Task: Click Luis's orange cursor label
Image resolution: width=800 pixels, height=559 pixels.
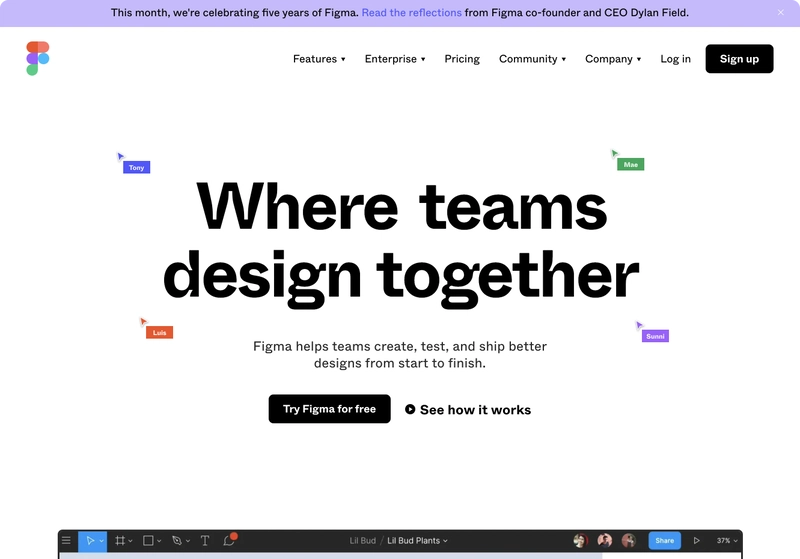Action: 159,333
